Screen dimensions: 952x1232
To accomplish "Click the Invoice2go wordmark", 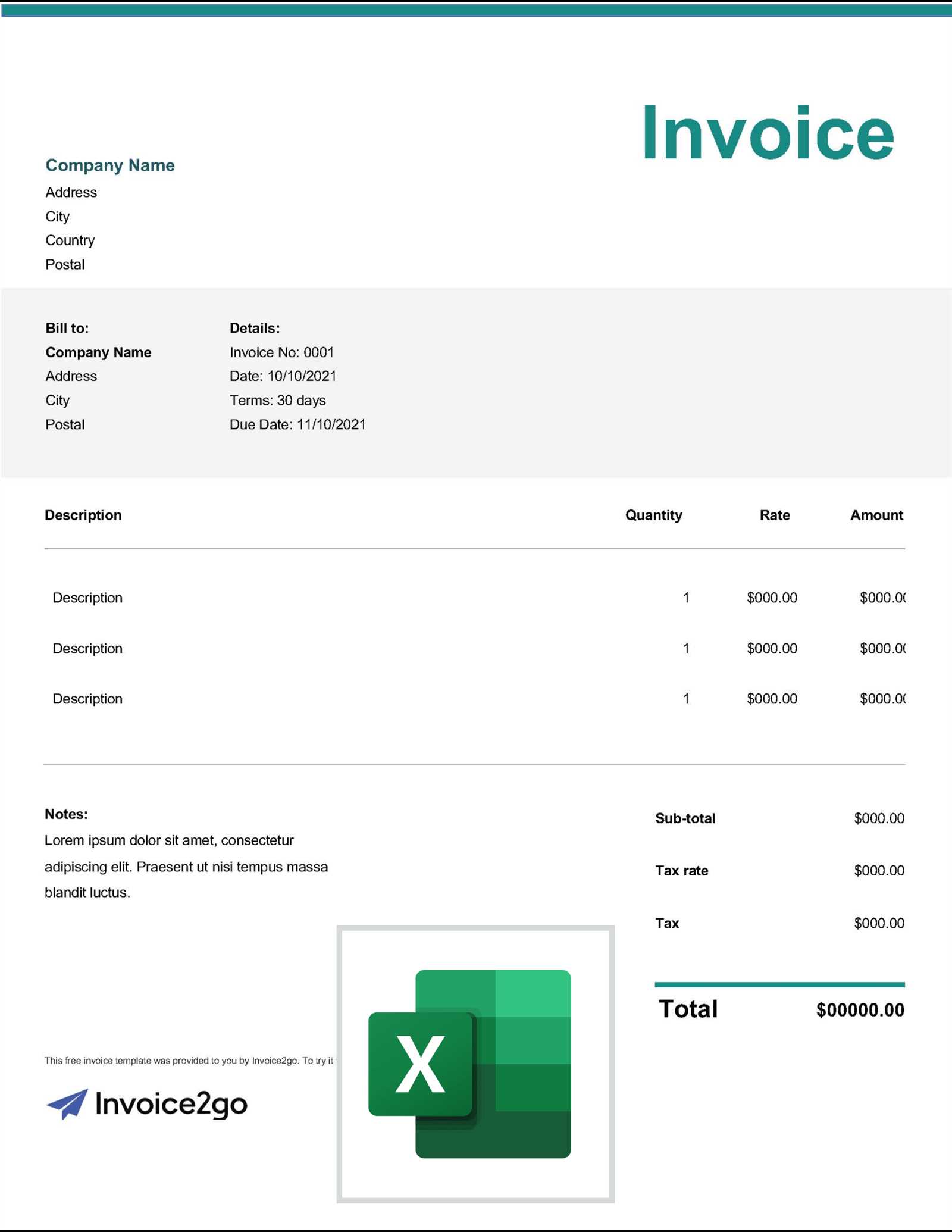I will 171,1104.
